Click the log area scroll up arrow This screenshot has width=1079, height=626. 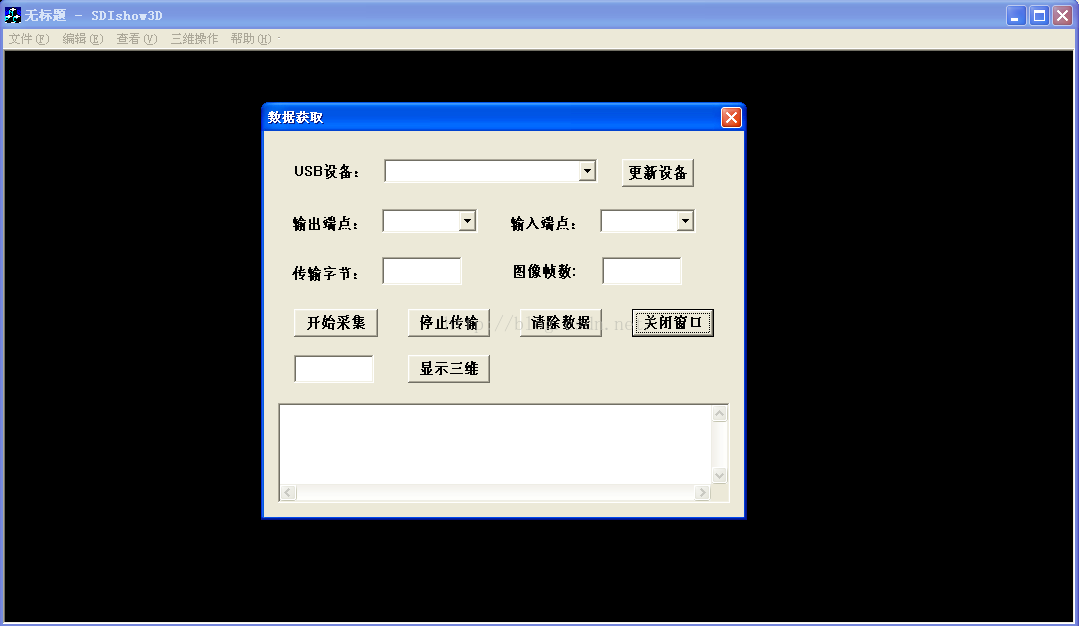click(x=720, y=413)
